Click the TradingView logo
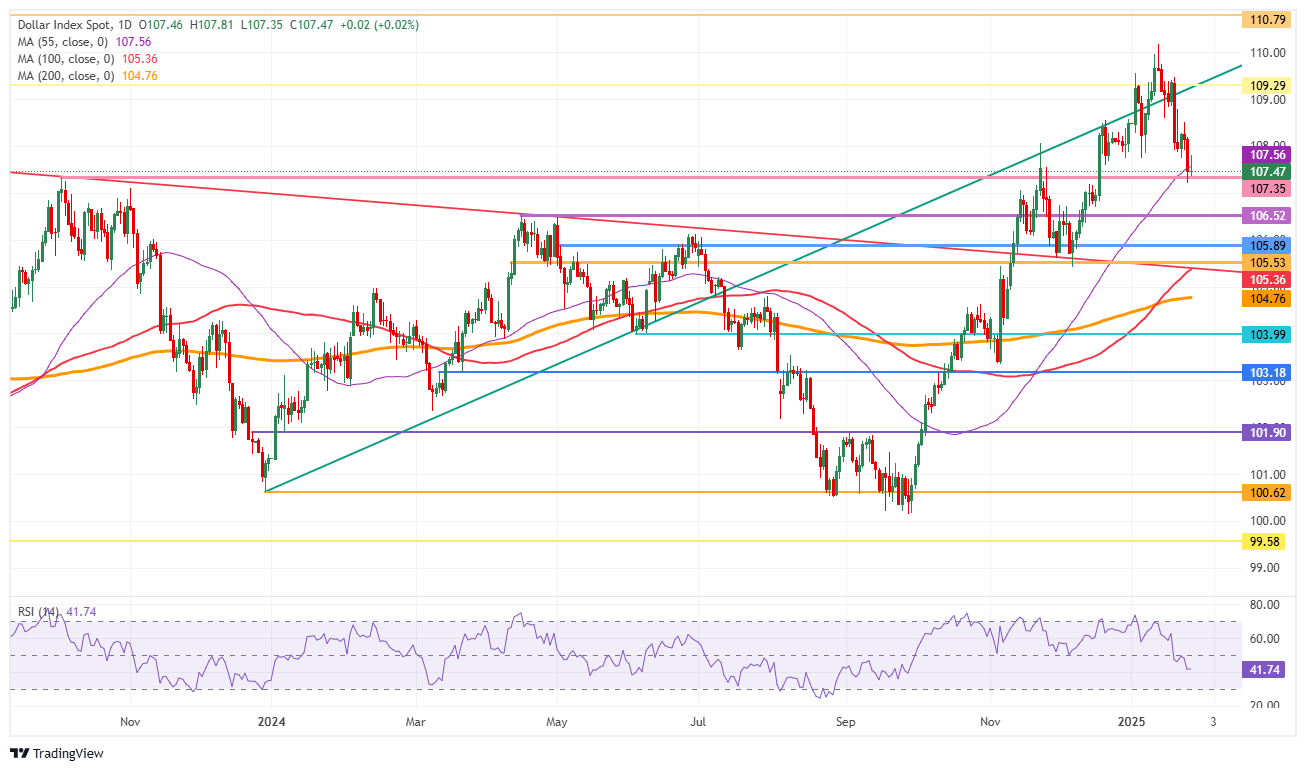This screenshot has width=1306, height=771. [57, 753]
